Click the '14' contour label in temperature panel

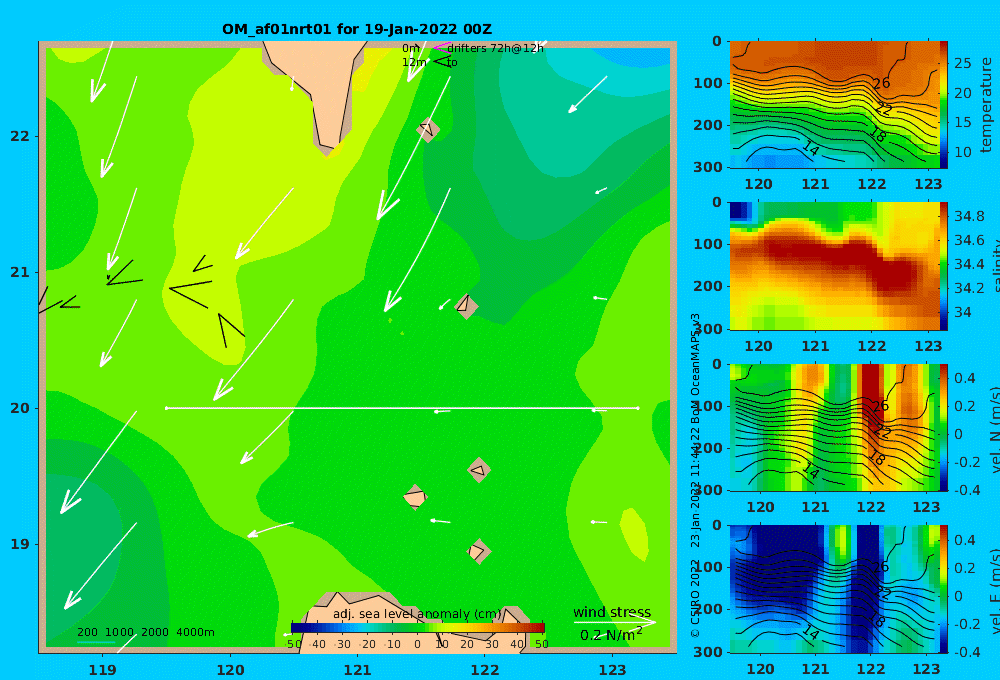811,149
